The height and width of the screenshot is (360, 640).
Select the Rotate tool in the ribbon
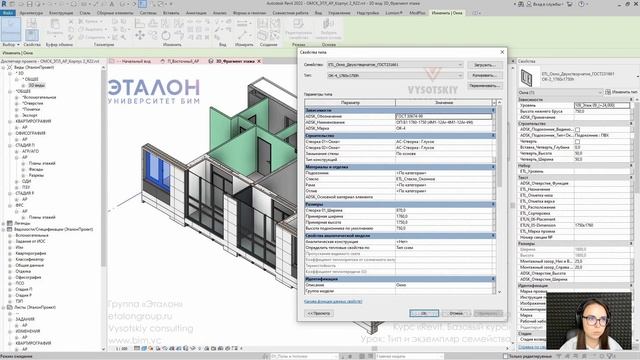click(x=166, y=36)
